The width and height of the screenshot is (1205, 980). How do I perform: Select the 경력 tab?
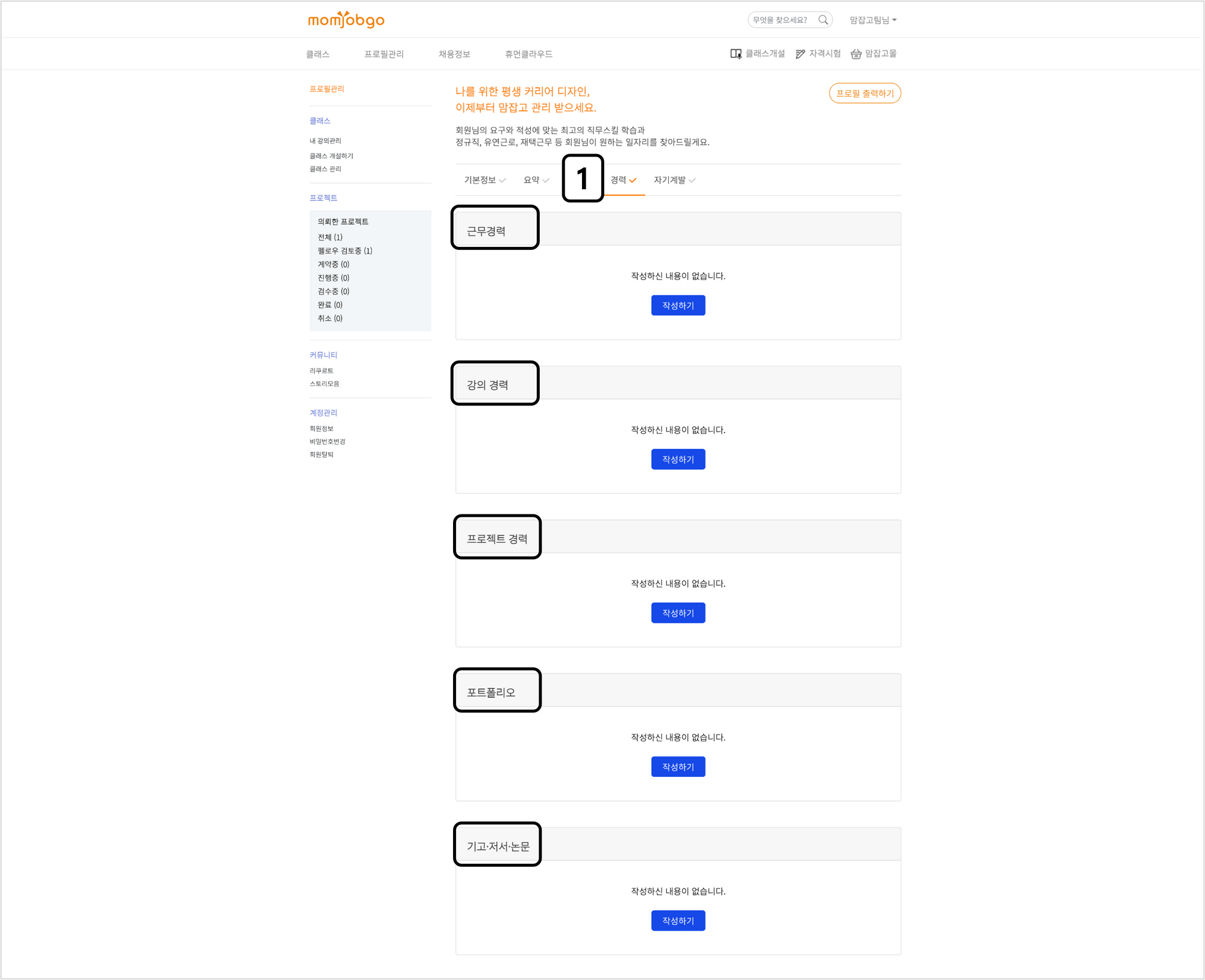(623, 180)
